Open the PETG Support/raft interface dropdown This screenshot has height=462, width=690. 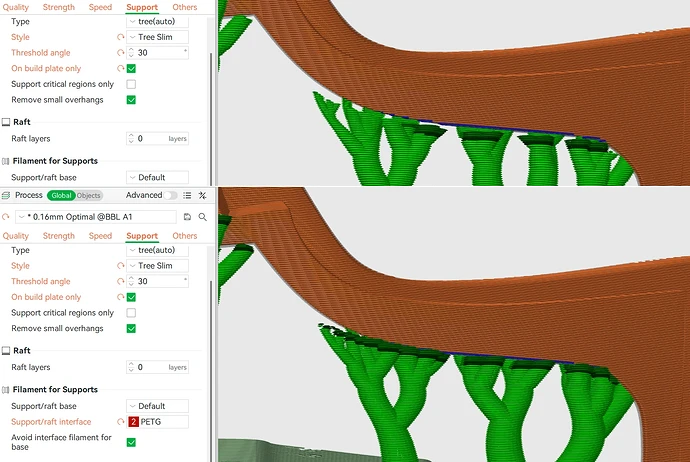click(158, 422)
